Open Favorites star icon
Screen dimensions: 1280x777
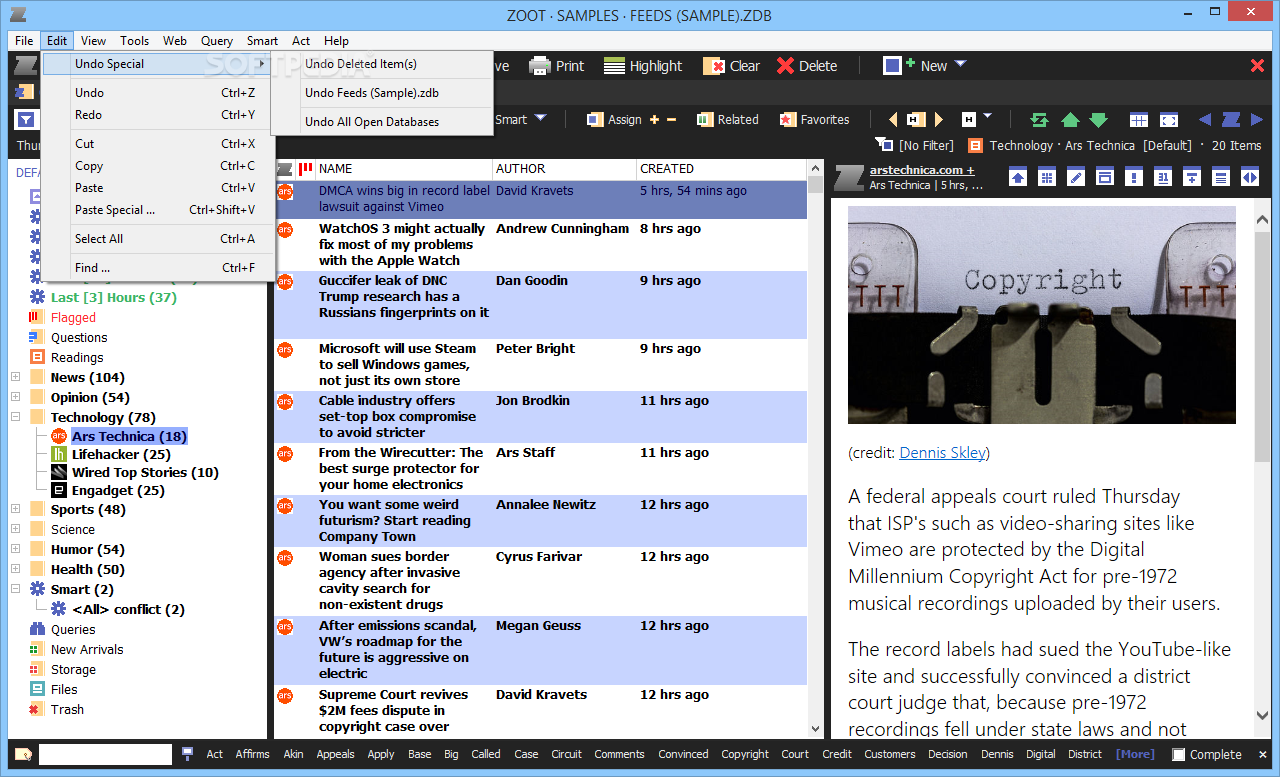pyautogui.click(x=788, y=119)
